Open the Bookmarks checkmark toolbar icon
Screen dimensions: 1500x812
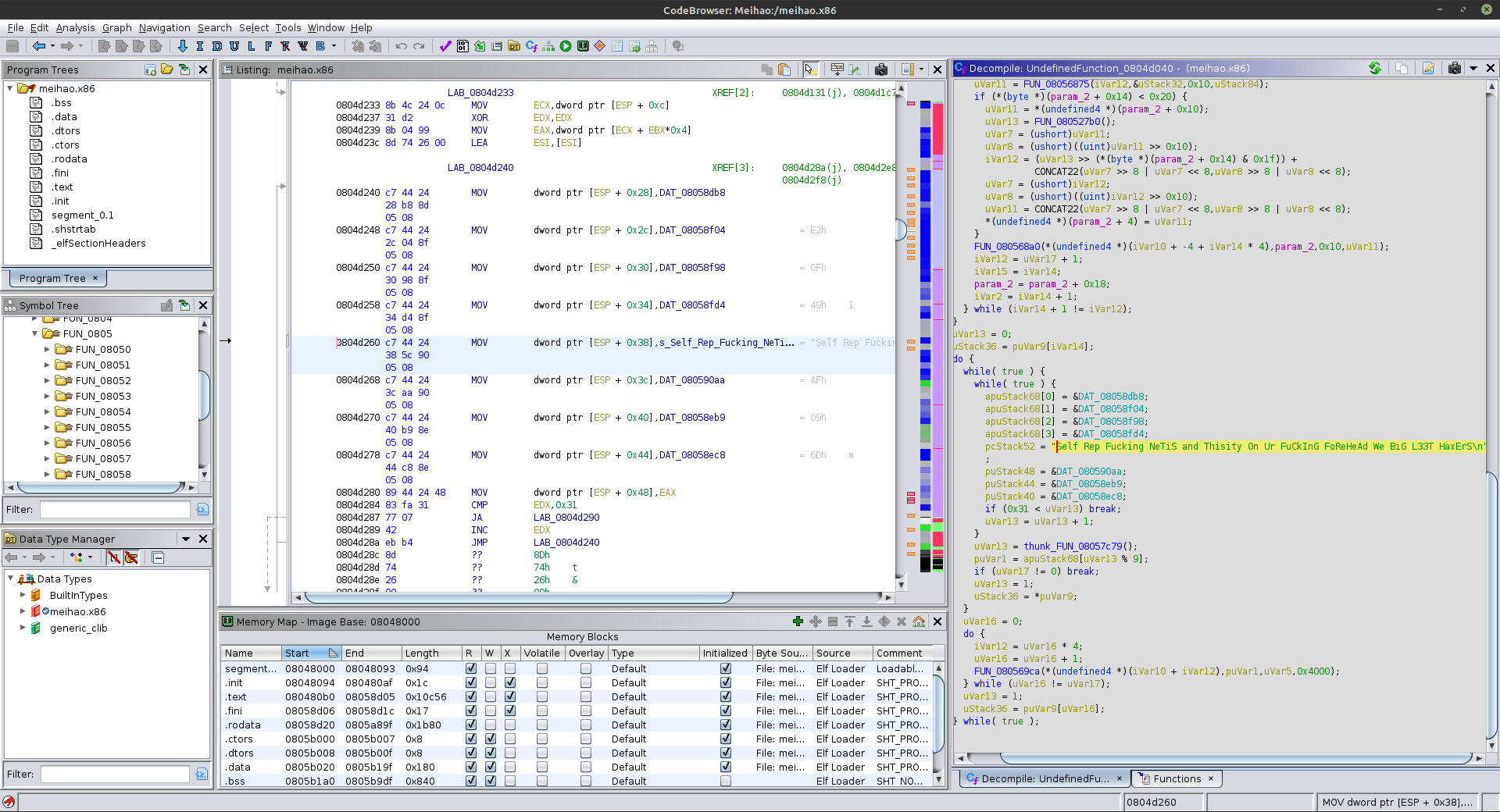(x=445, y=46)
